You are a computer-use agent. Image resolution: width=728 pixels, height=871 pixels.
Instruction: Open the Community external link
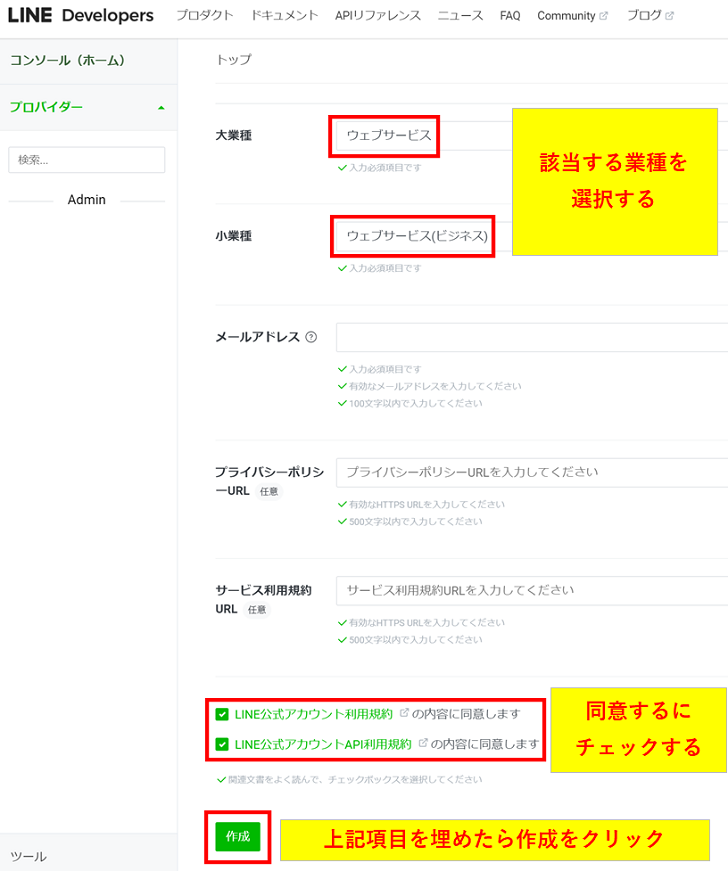pyautogui.click(x=572, y=16)
